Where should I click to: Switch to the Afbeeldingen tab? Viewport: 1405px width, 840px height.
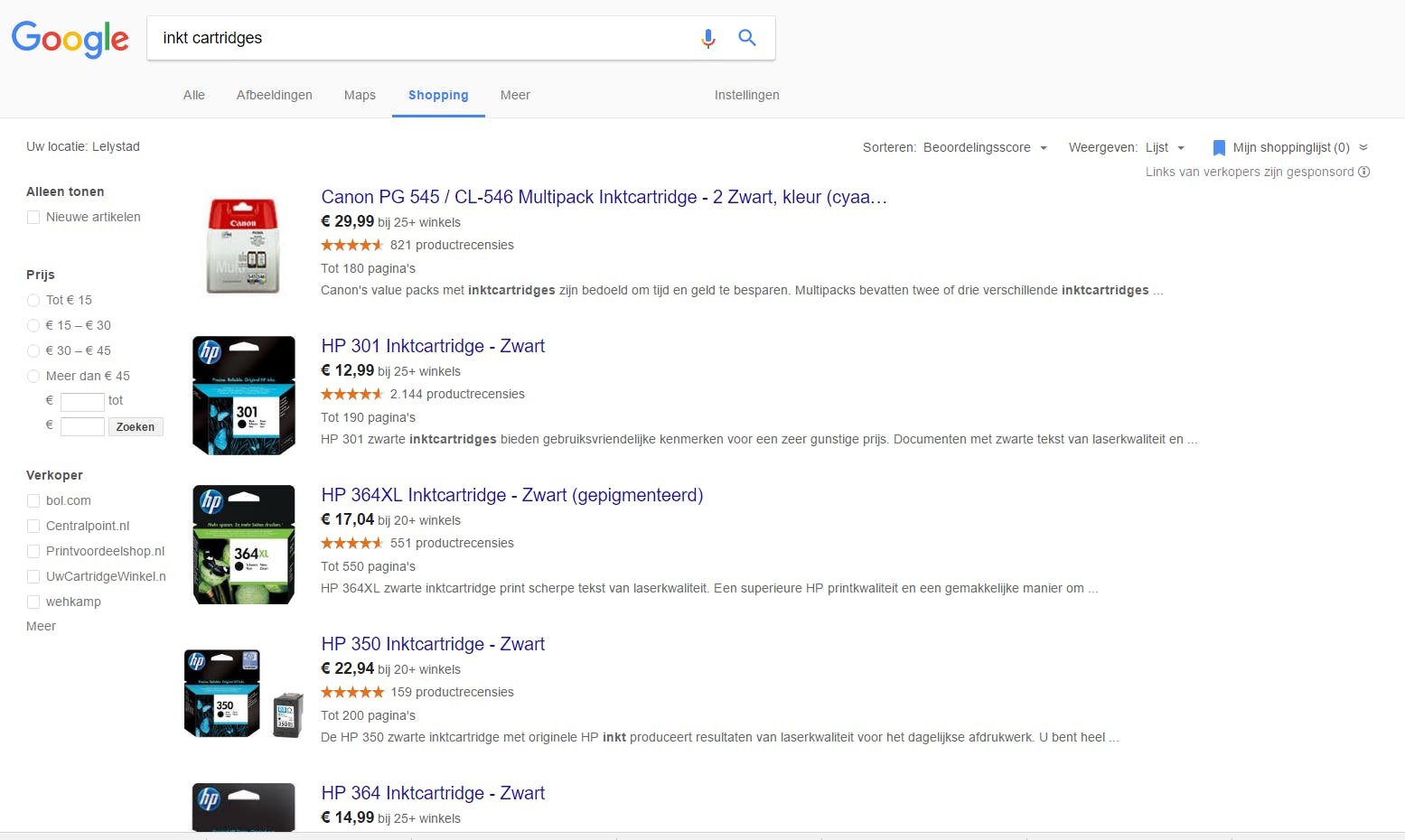click(275, 95)
